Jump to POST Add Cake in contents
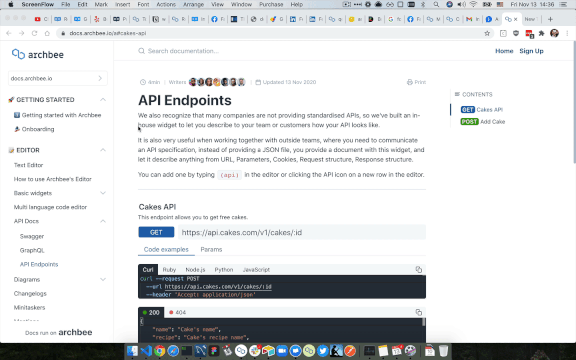Screen dimensions: 576x360 click(x=483, y=122)
